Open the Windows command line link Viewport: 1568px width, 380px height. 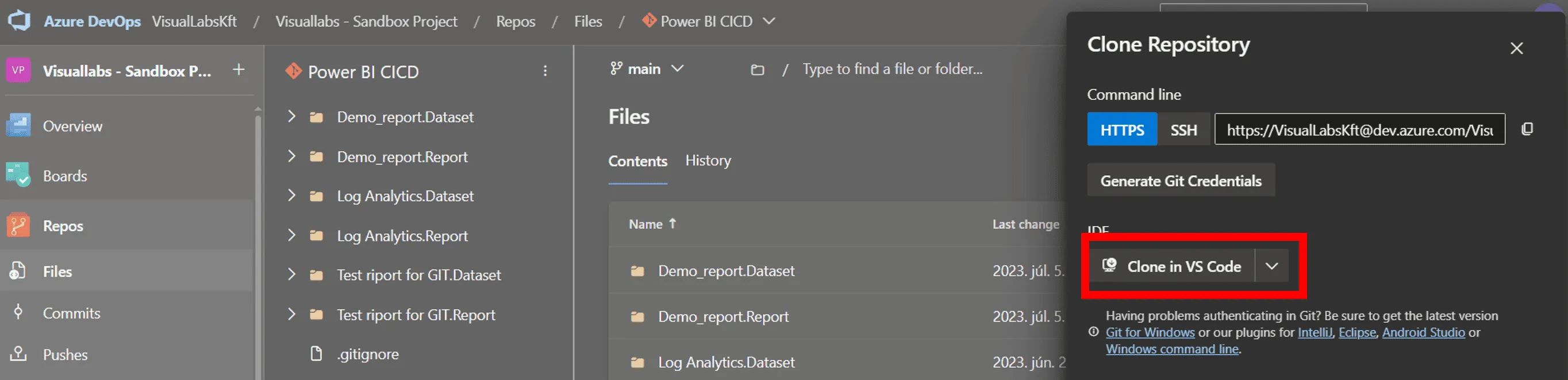(1172, 349)
